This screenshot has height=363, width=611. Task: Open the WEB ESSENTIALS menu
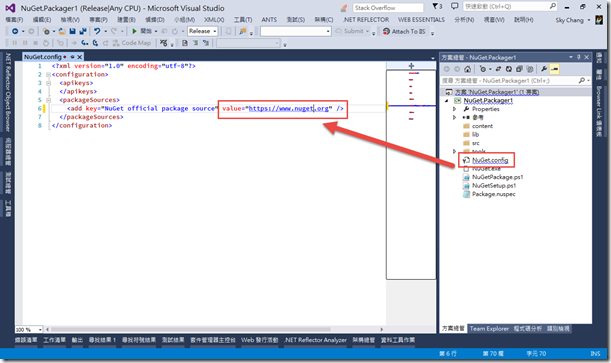pos(421,19)
